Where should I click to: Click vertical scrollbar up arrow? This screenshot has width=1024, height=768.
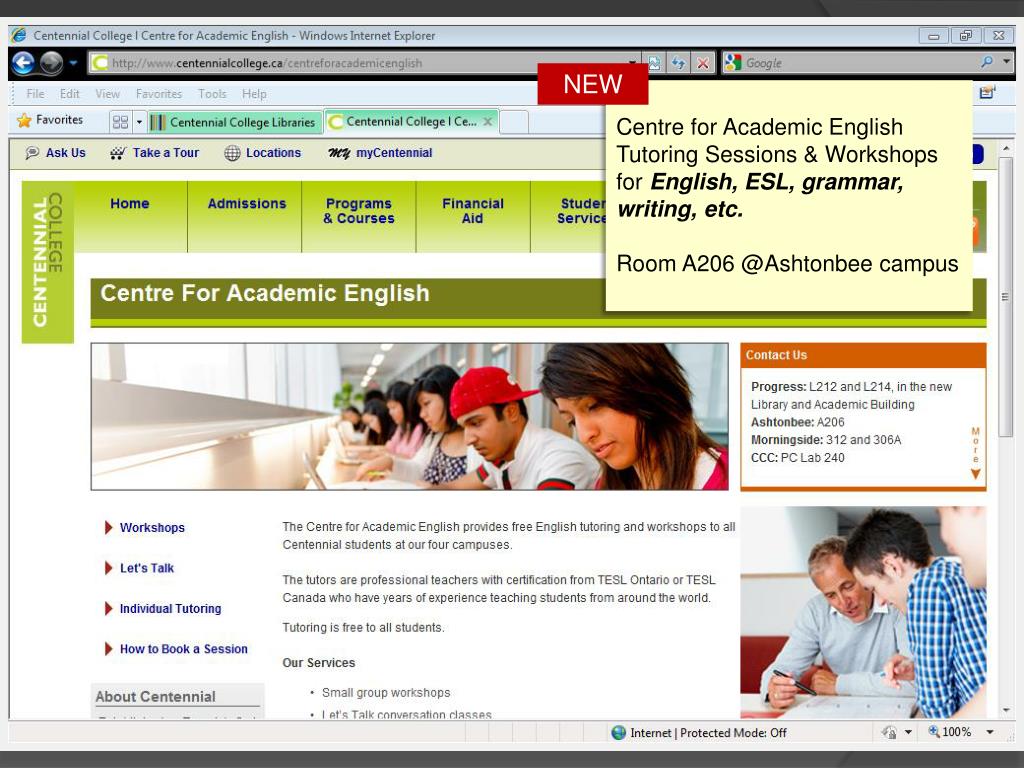tap(1006, 149)
